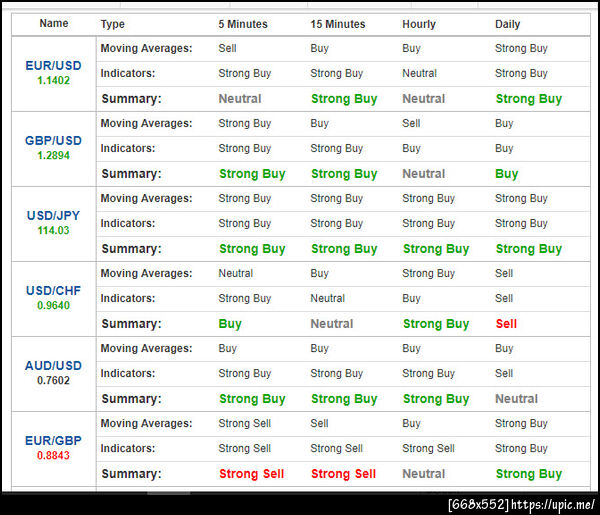The image size is (600, 515).
Task: Click the EUR/GBP price 0.8843
Action: (x=53, y=455)
